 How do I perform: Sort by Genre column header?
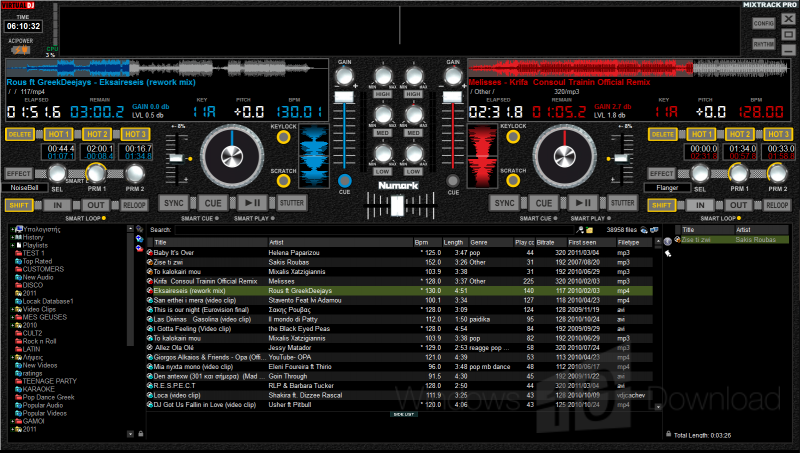491,242
